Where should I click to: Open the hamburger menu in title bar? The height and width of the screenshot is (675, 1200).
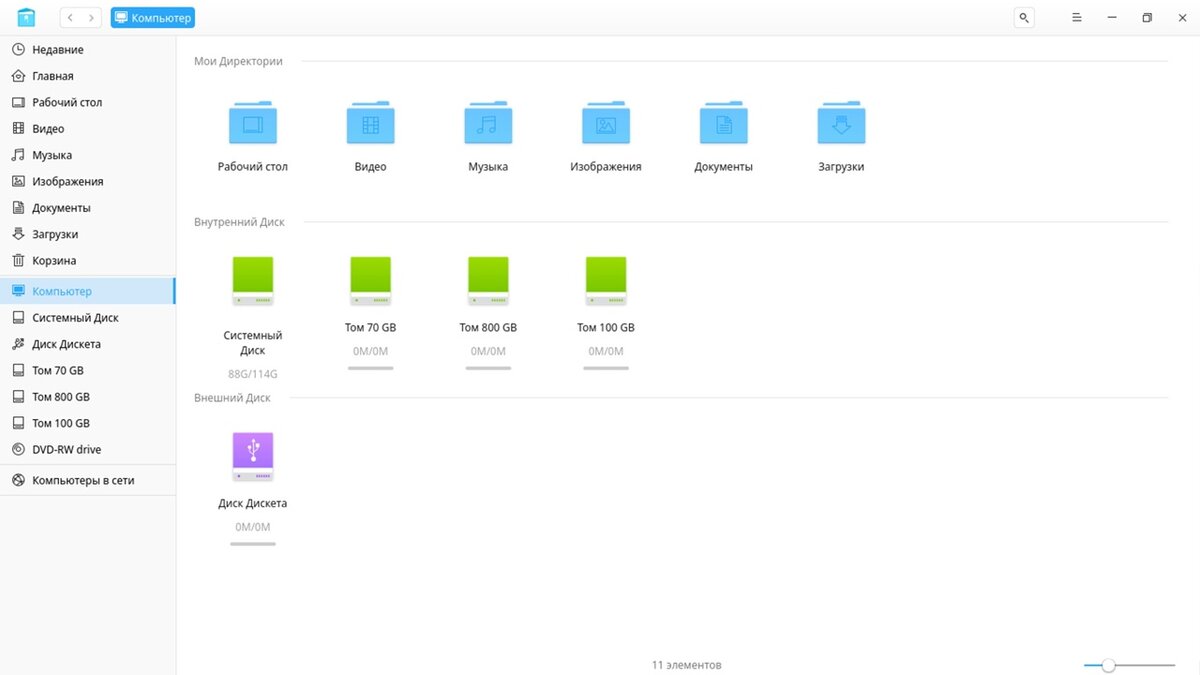pos(1077,18)
